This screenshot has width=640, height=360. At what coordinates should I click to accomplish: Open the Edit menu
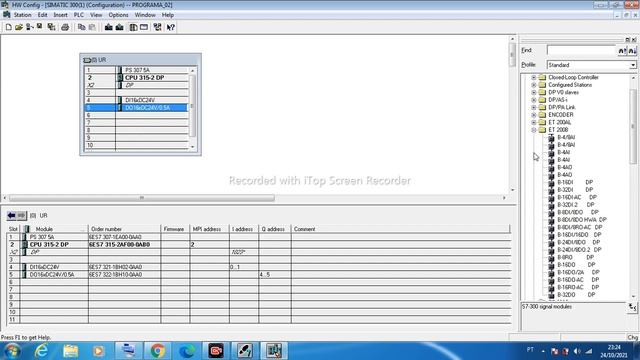(x=42, y=15)
